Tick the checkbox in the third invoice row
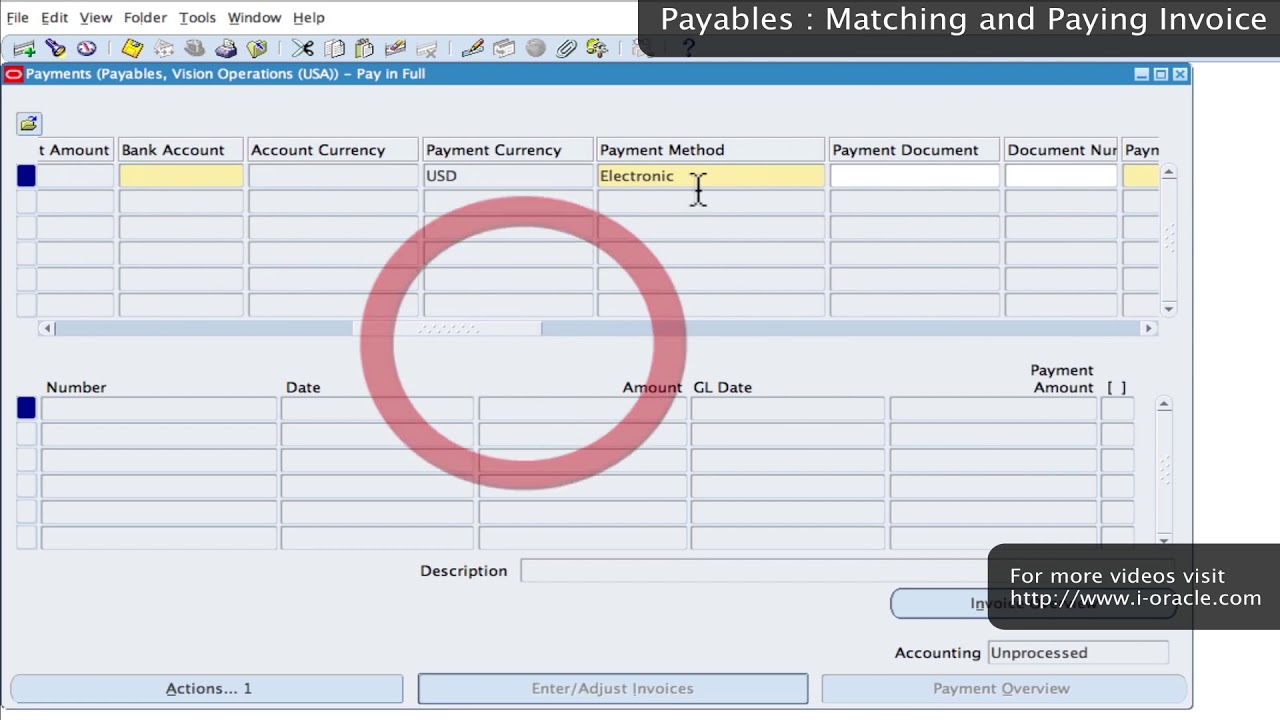This screenshot has height=720, width=1280. point(1117,460)
